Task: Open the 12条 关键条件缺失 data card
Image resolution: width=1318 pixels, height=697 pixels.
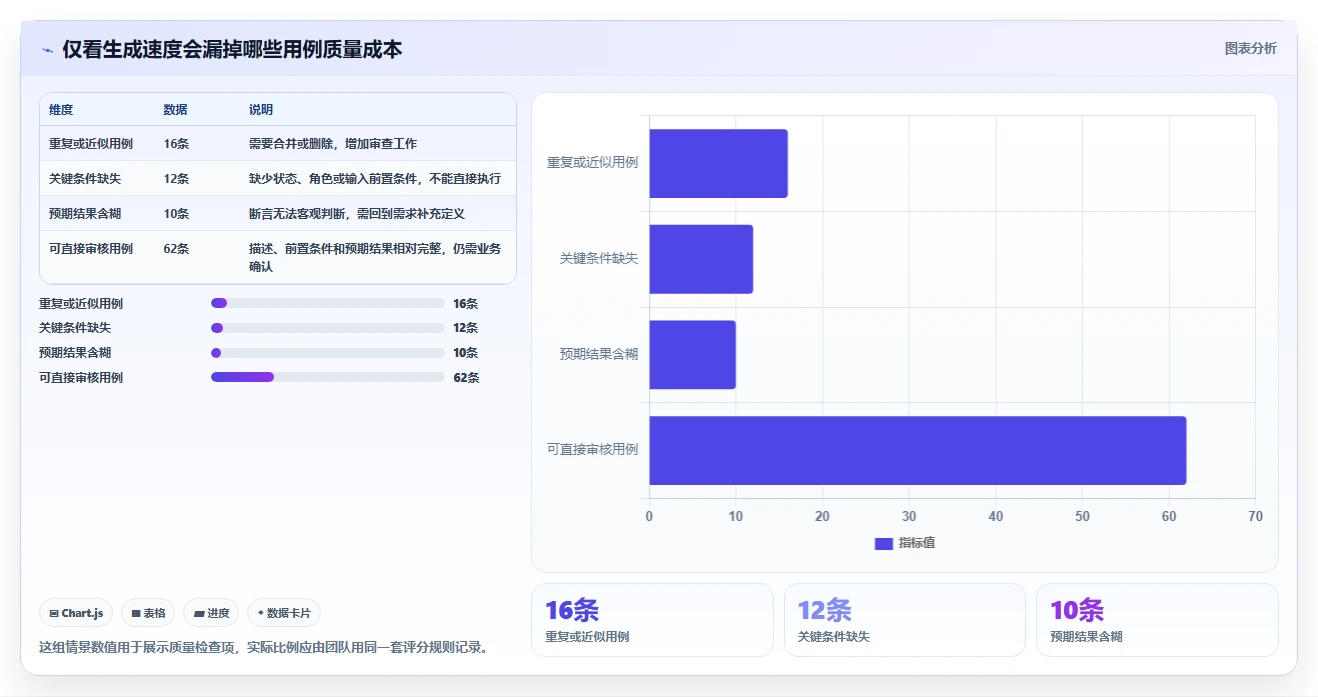Action: point(905,620)
